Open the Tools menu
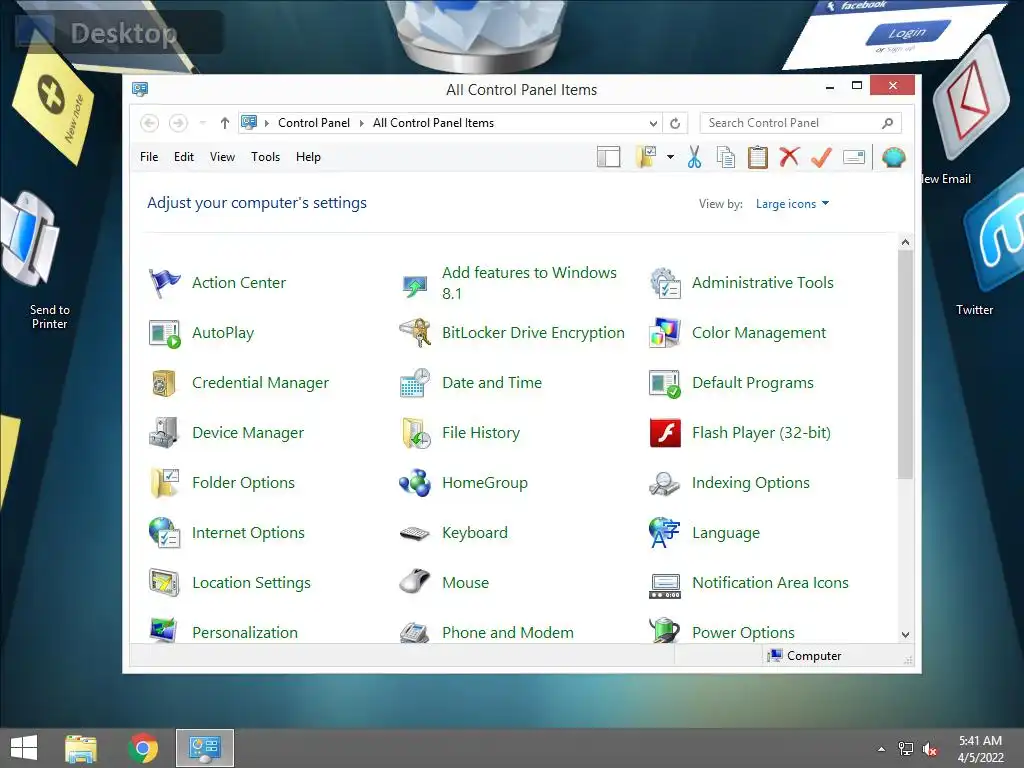The height and width of the screenshot is (768, 1024). (x=265, y=157)
